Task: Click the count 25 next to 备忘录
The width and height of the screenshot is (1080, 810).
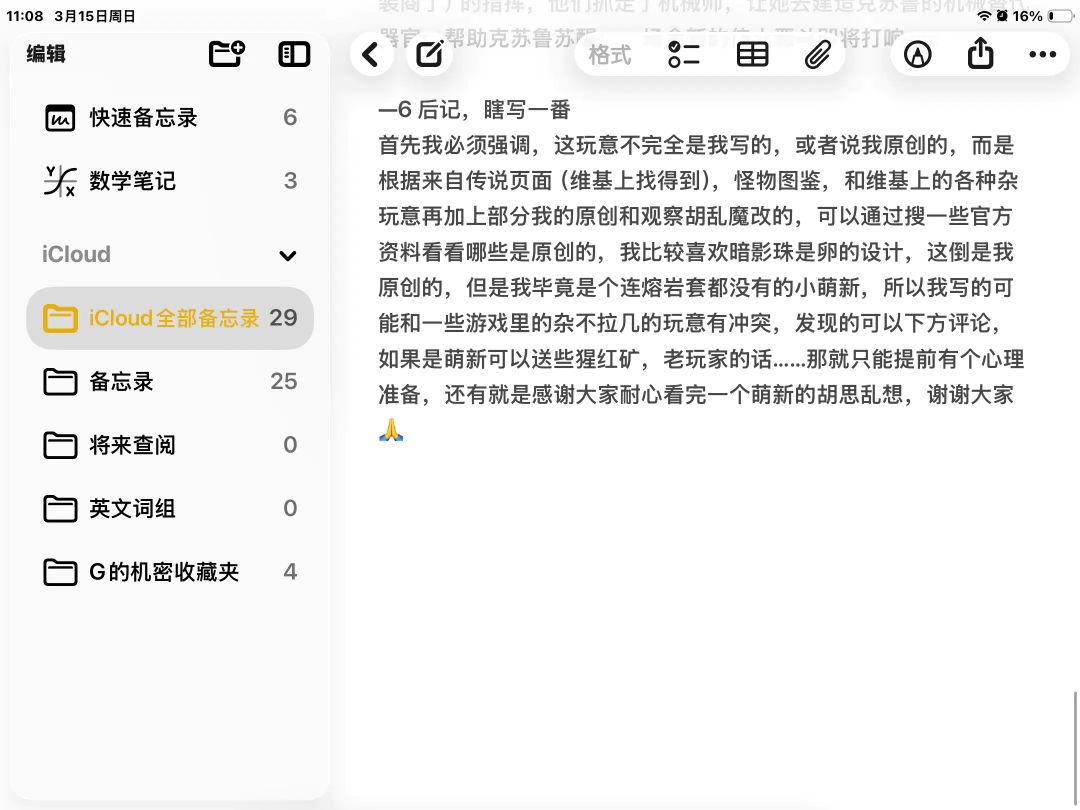Action: point(284,381)
